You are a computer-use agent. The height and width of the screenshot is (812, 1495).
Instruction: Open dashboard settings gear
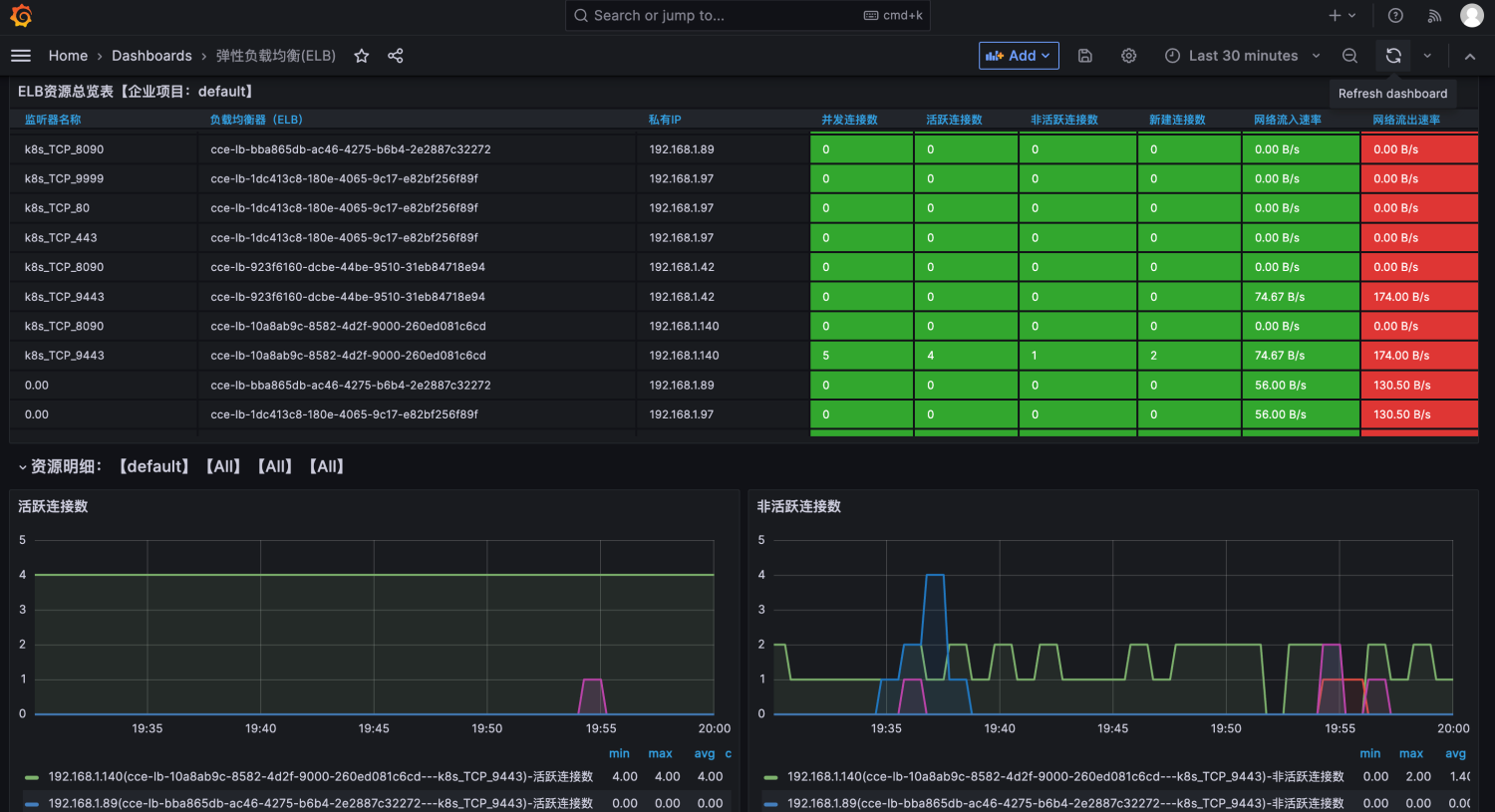(x=1128, y=56)
